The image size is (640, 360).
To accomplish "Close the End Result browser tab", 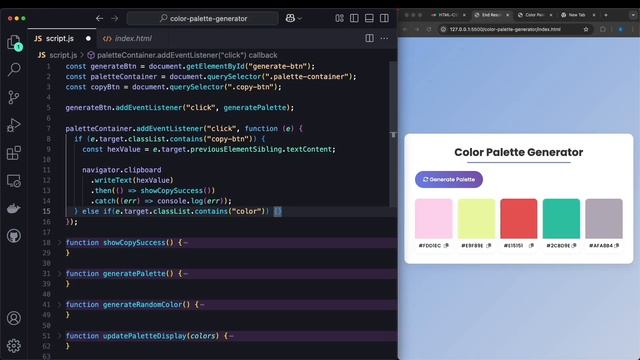I will (508, 15).
